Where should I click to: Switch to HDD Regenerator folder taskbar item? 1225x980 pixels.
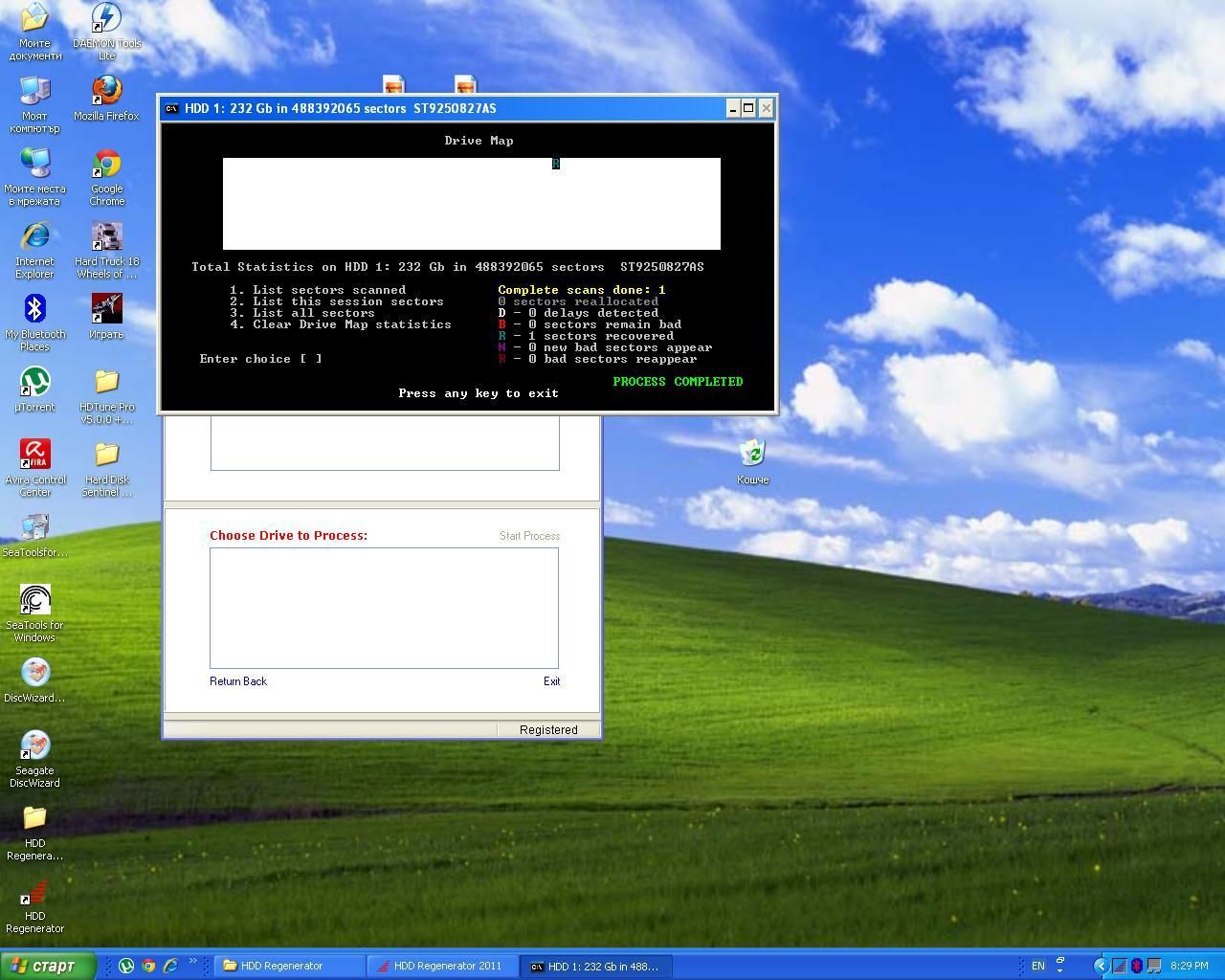(288, 966)
